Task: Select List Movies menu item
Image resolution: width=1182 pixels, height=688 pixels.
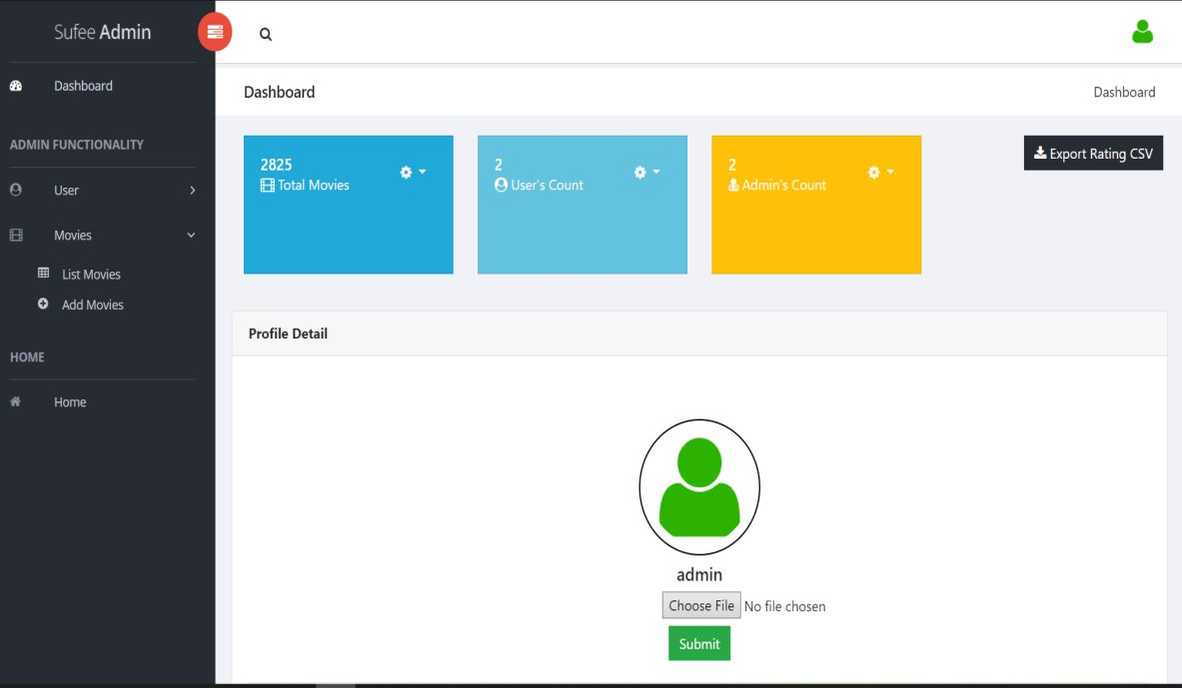Action: 91,274
